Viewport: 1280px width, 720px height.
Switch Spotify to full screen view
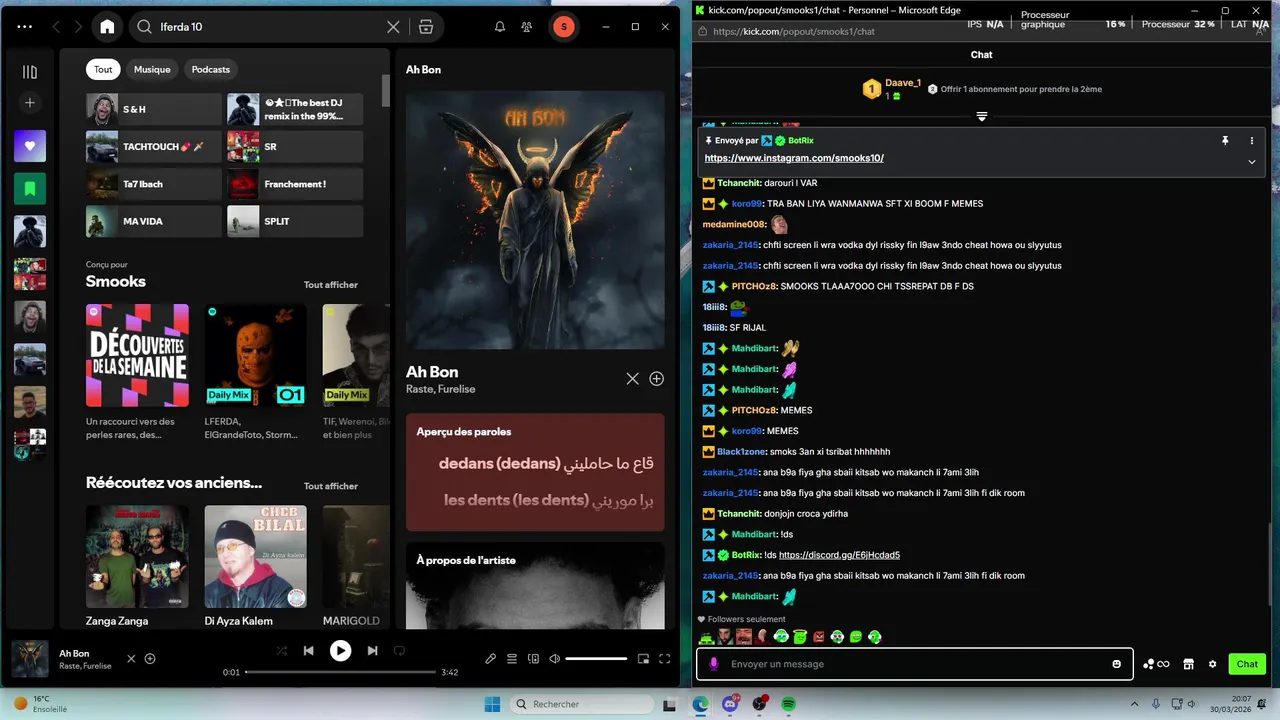tap(664, 659)
